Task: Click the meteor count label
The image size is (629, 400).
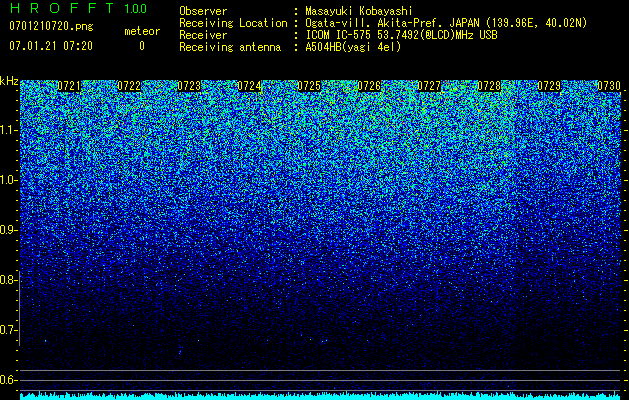Action: tap(142, 31)
